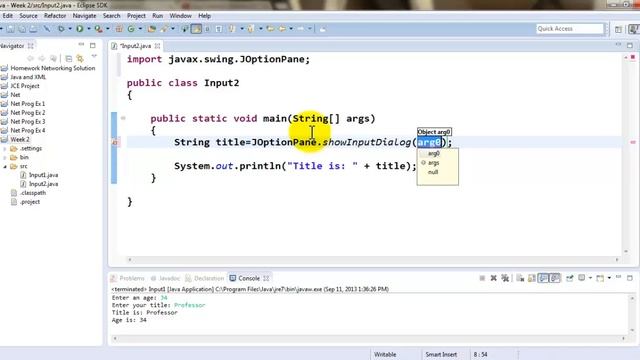This screenshot has width=640, height=360.
Task: Toggle Show Console When Standard Out Changes
Action: [x=543, y=278]
